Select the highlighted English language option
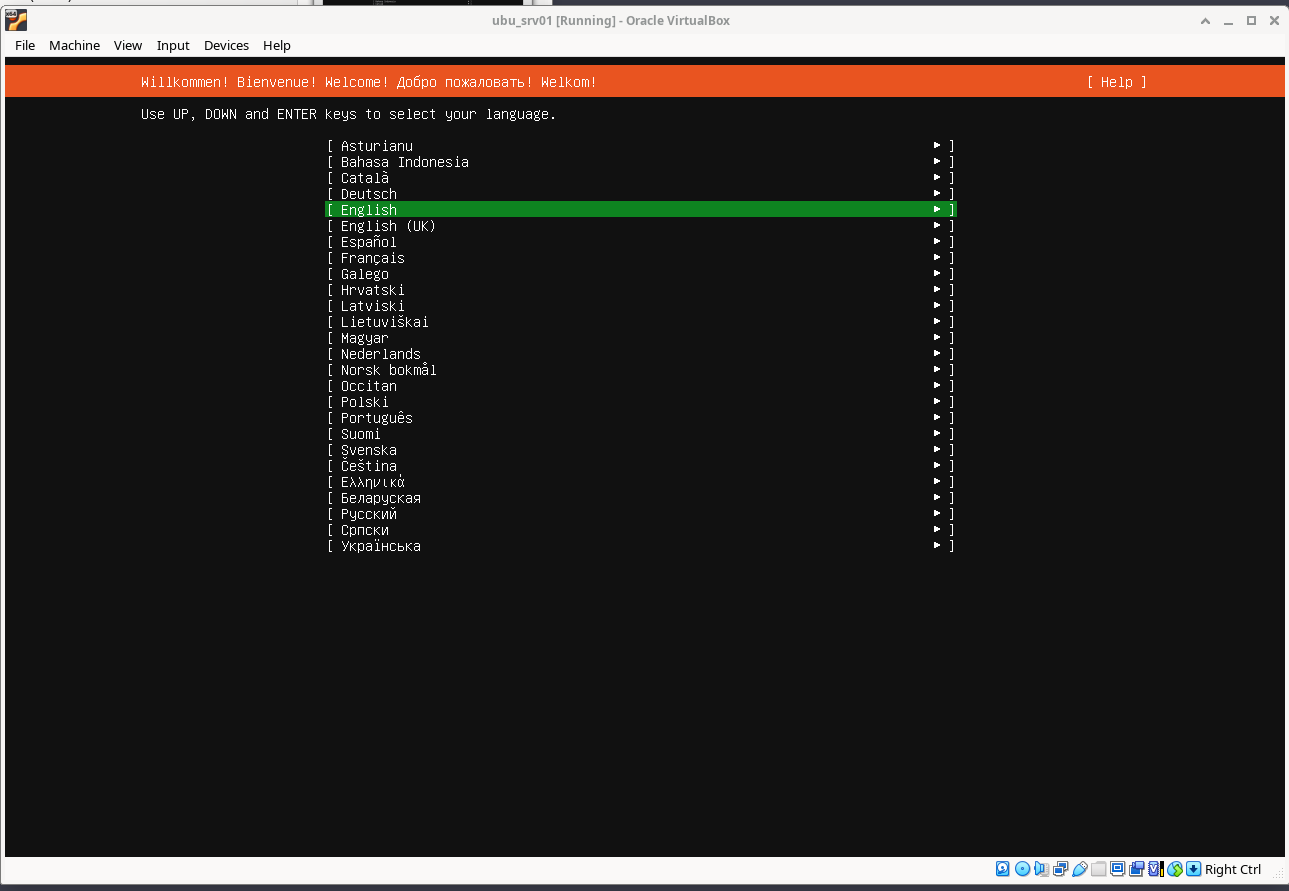This screenshot has width=1289, height=891. (640, 210)
